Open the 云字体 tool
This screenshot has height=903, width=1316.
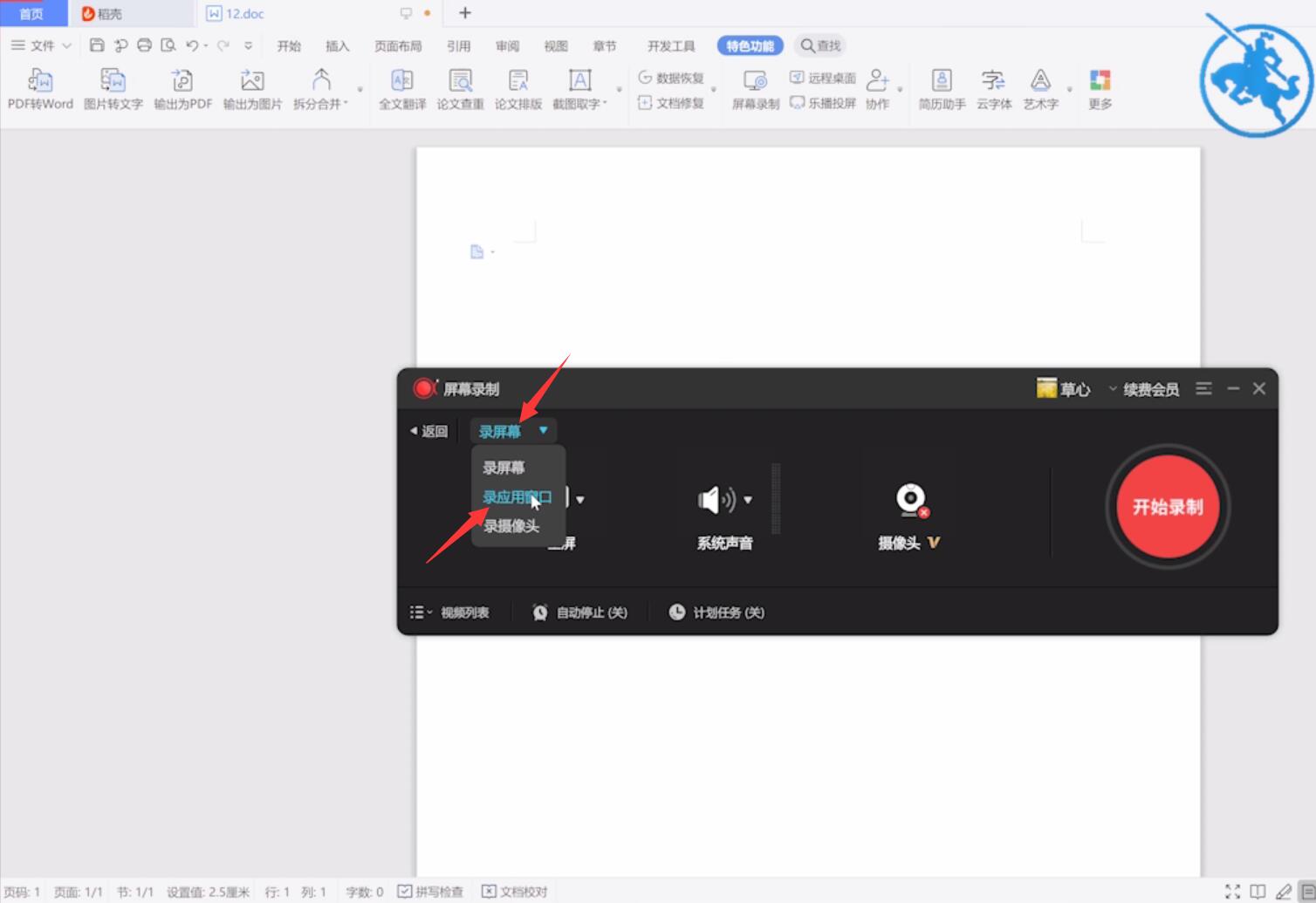pyautogui.click(x=993, y=90)
